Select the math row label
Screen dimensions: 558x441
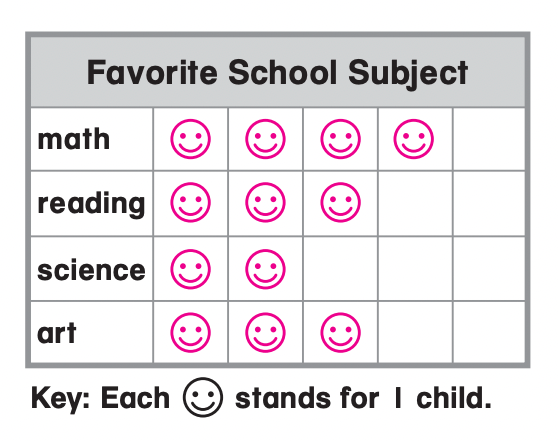point(74,139)
